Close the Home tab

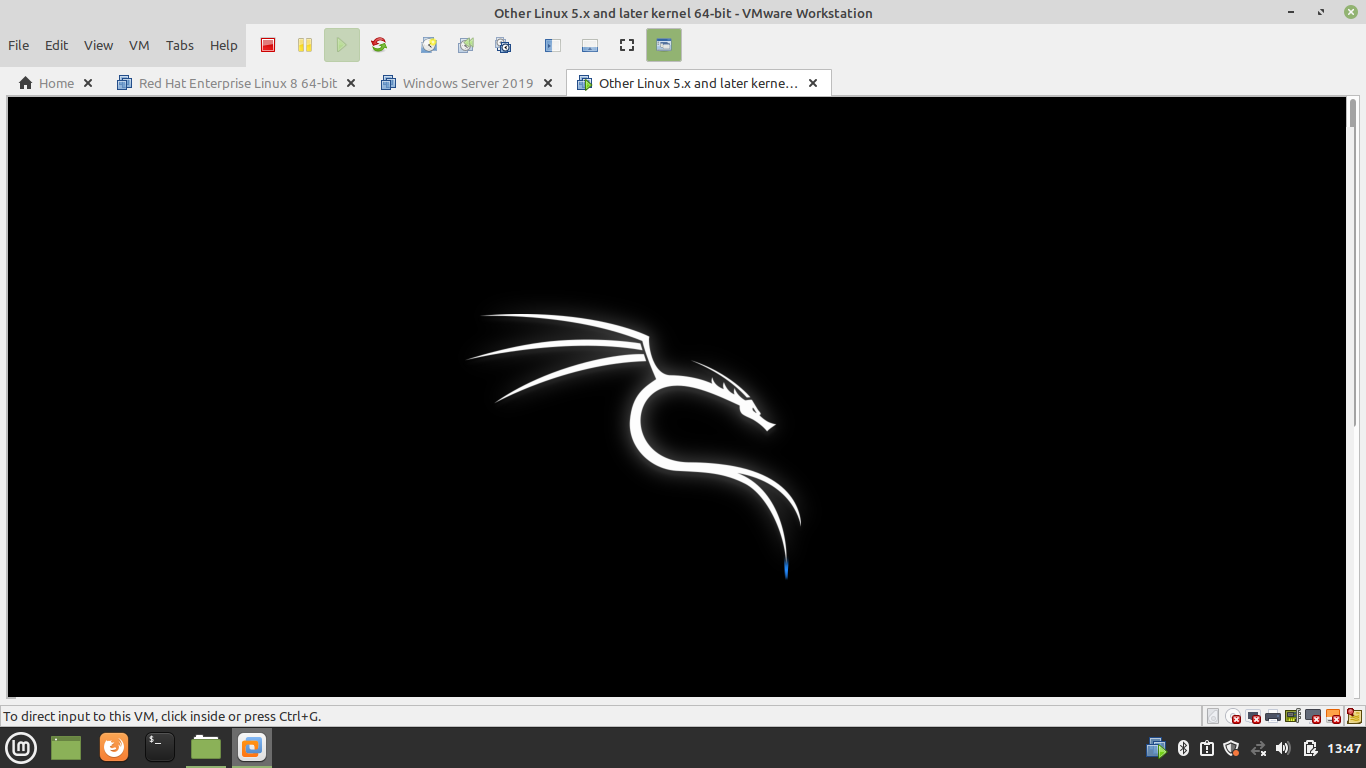(88, 83)
